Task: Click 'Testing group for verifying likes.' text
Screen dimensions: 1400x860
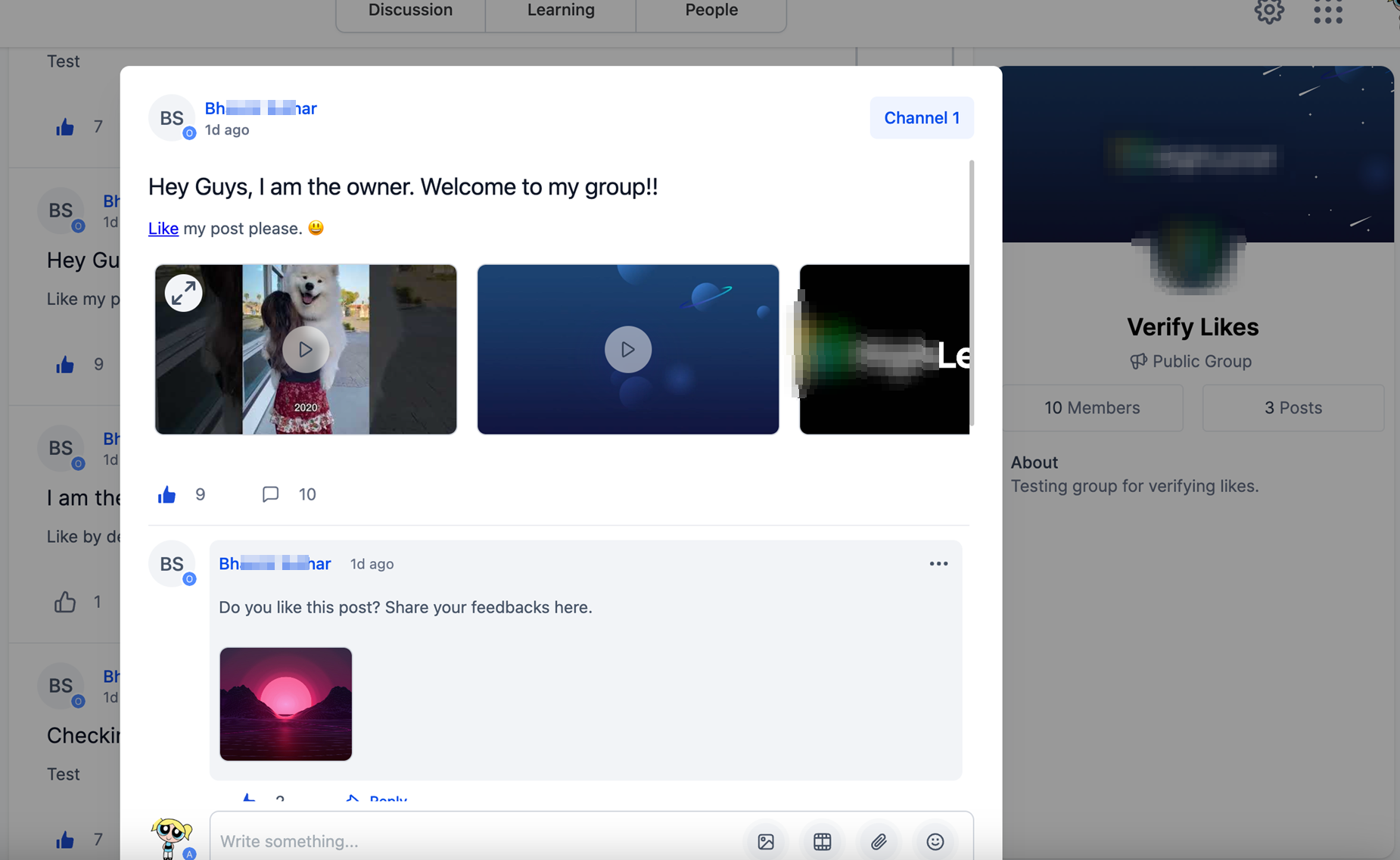Action: pos(1135,486)
